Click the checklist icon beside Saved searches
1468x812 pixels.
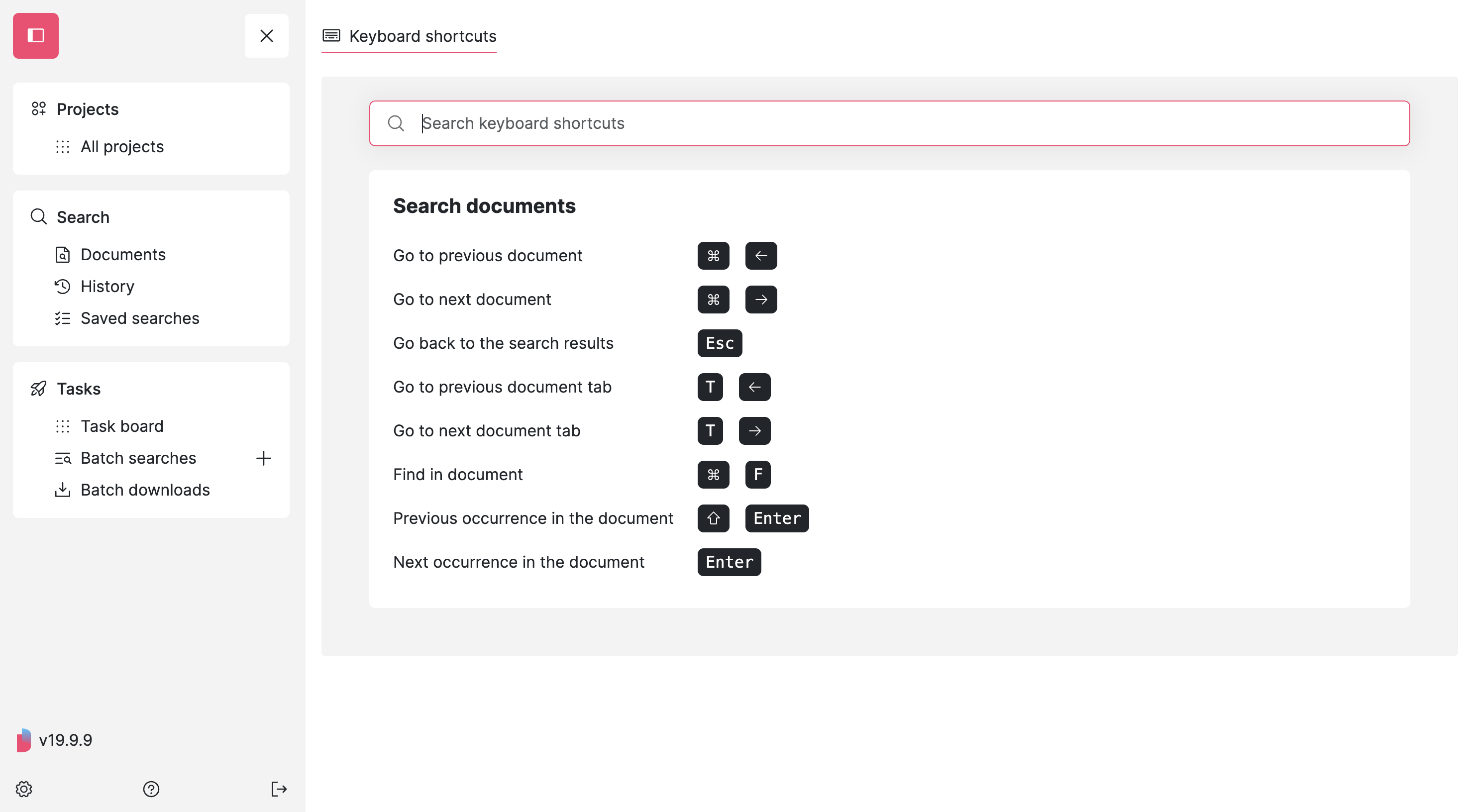(x=63, y=318)
